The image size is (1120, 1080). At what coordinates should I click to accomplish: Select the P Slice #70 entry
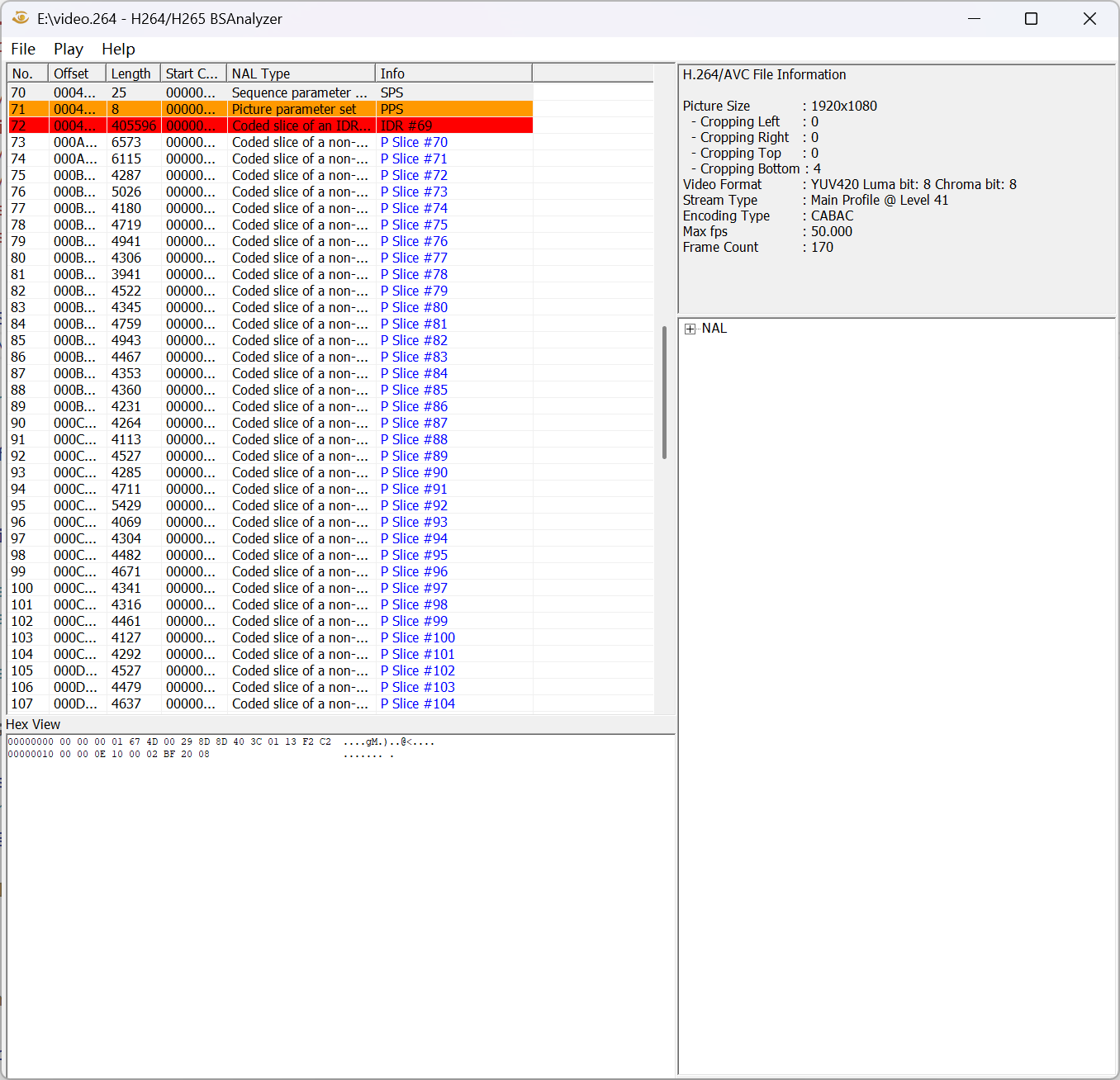pyautogui.click(x=414, y=142)
